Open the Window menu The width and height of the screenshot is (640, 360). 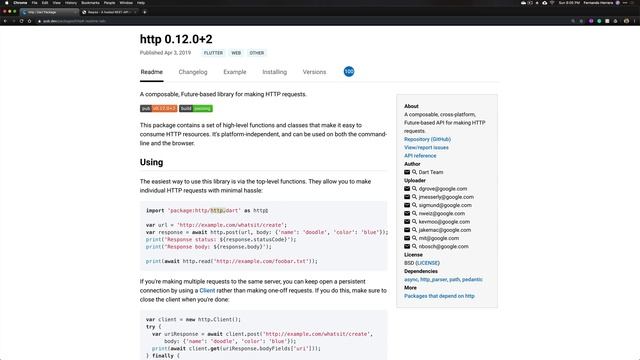click(126, 2)
